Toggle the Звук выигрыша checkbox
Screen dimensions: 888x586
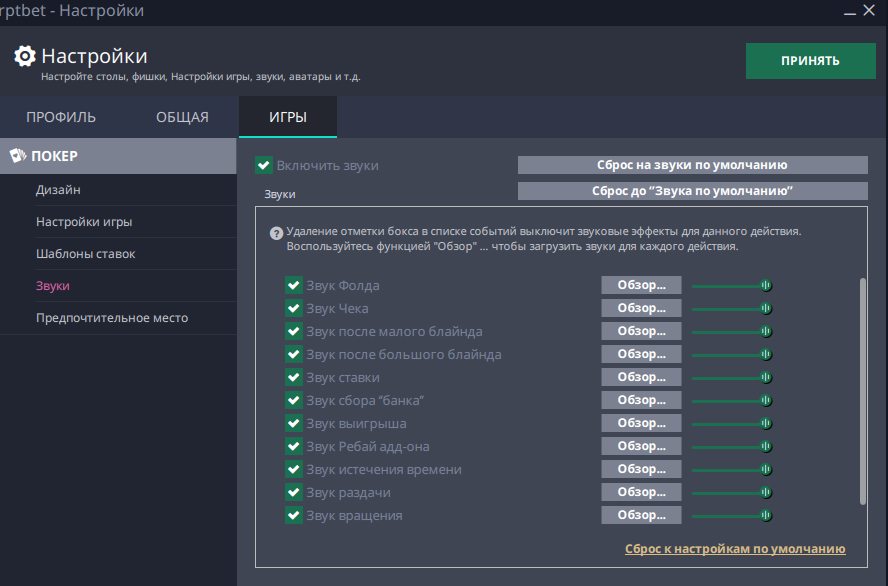[294, 423]
